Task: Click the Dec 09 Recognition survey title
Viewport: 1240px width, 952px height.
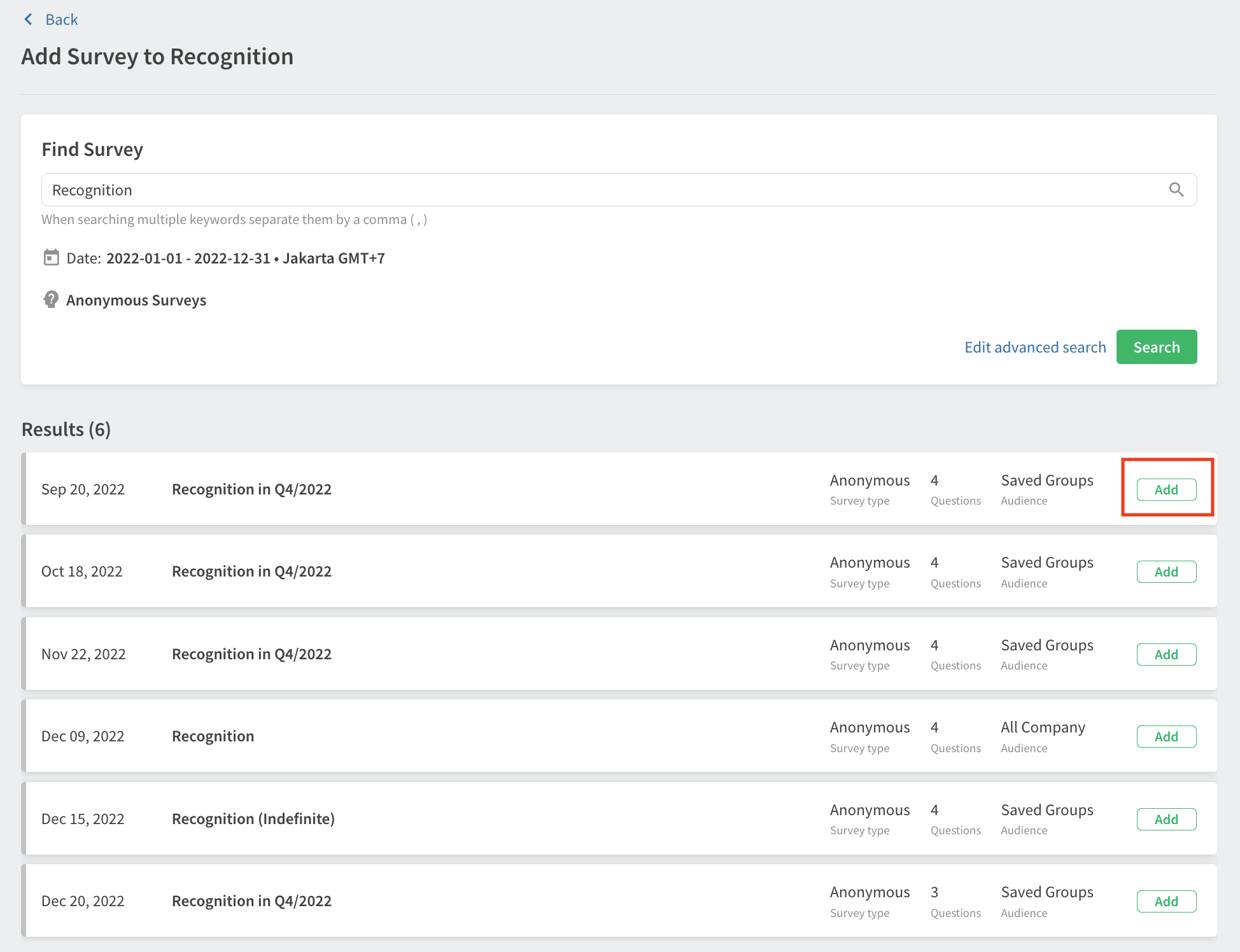Action: click(x=213, y=736)
